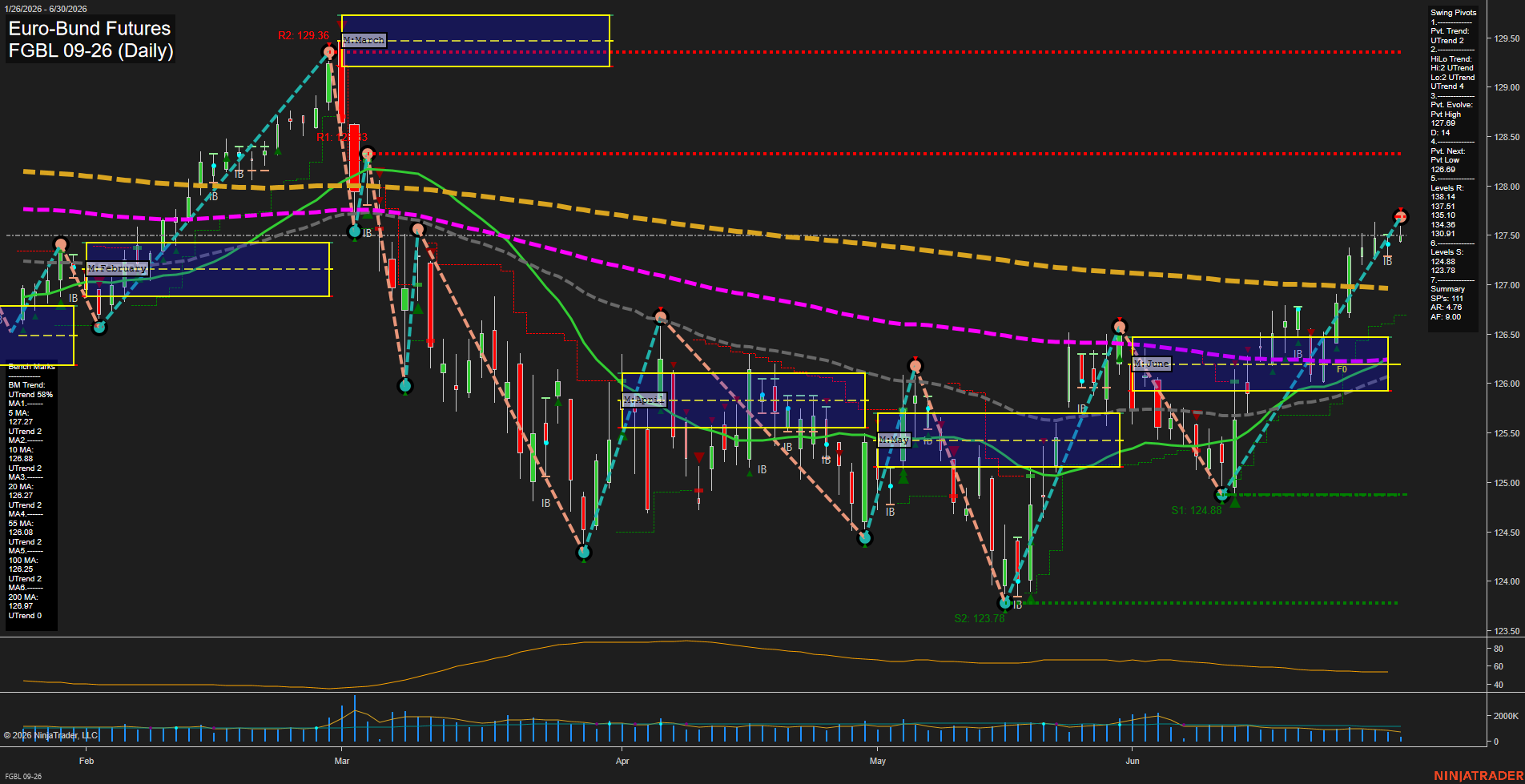
Task: Select the swing pivot low marker at S2 123.78
Action: tap(1005, 602)
